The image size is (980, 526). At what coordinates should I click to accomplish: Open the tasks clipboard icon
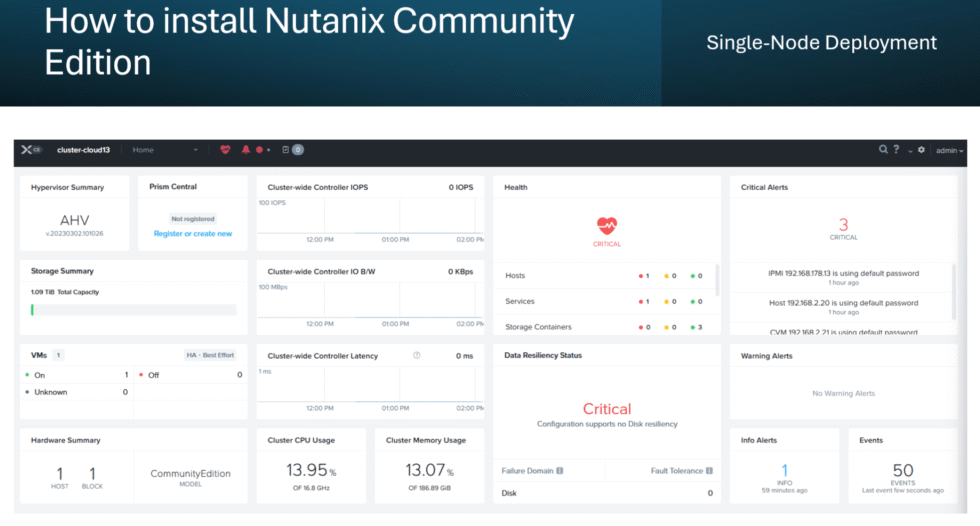286,150
